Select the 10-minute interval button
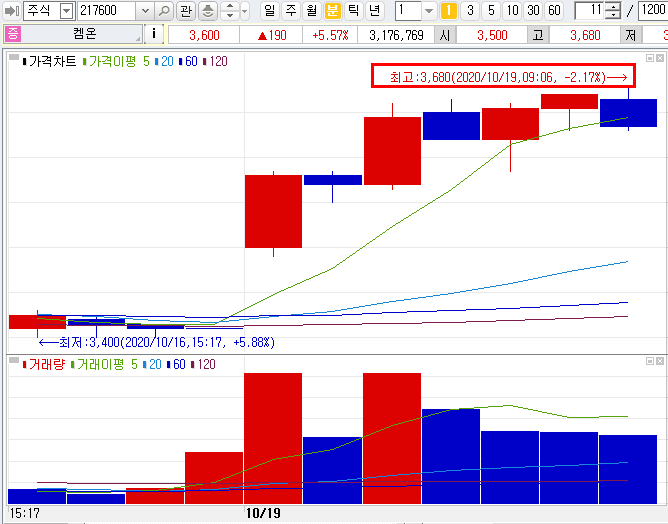 [512, 10]
